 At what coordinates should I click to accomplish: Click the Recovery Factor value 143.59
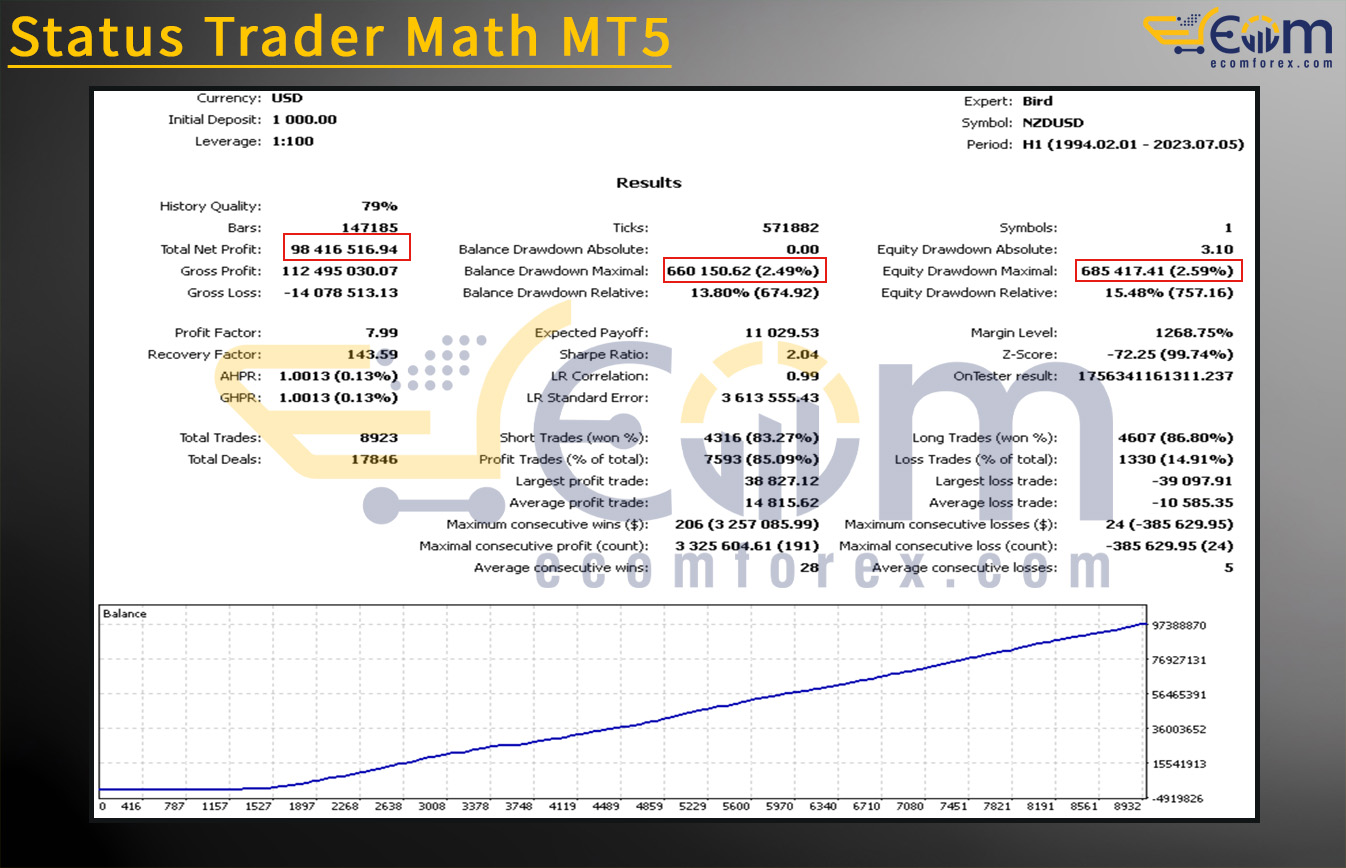373,354
